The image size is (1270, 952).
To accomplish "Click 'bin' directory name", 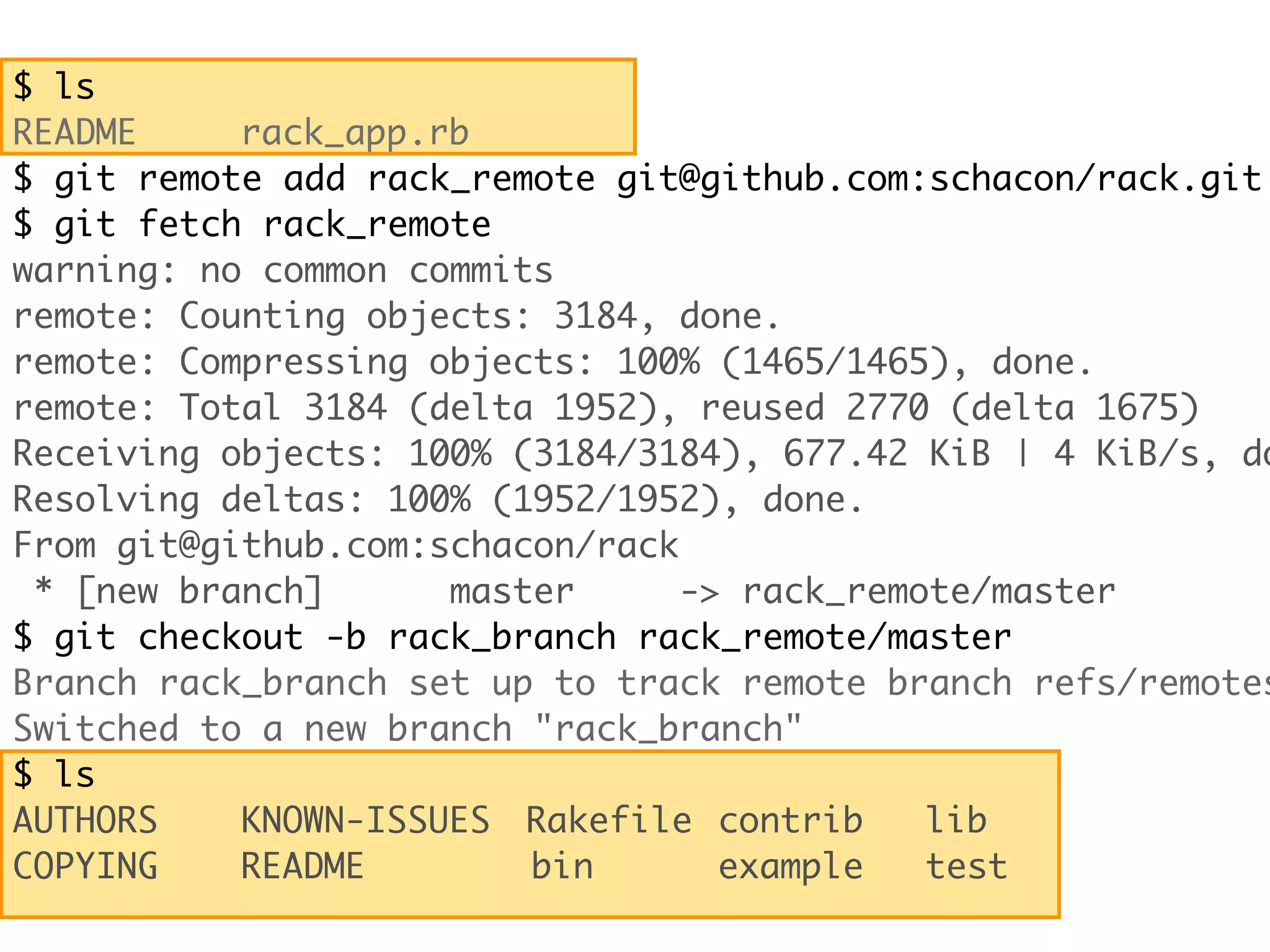I will (x=562, y=866).
